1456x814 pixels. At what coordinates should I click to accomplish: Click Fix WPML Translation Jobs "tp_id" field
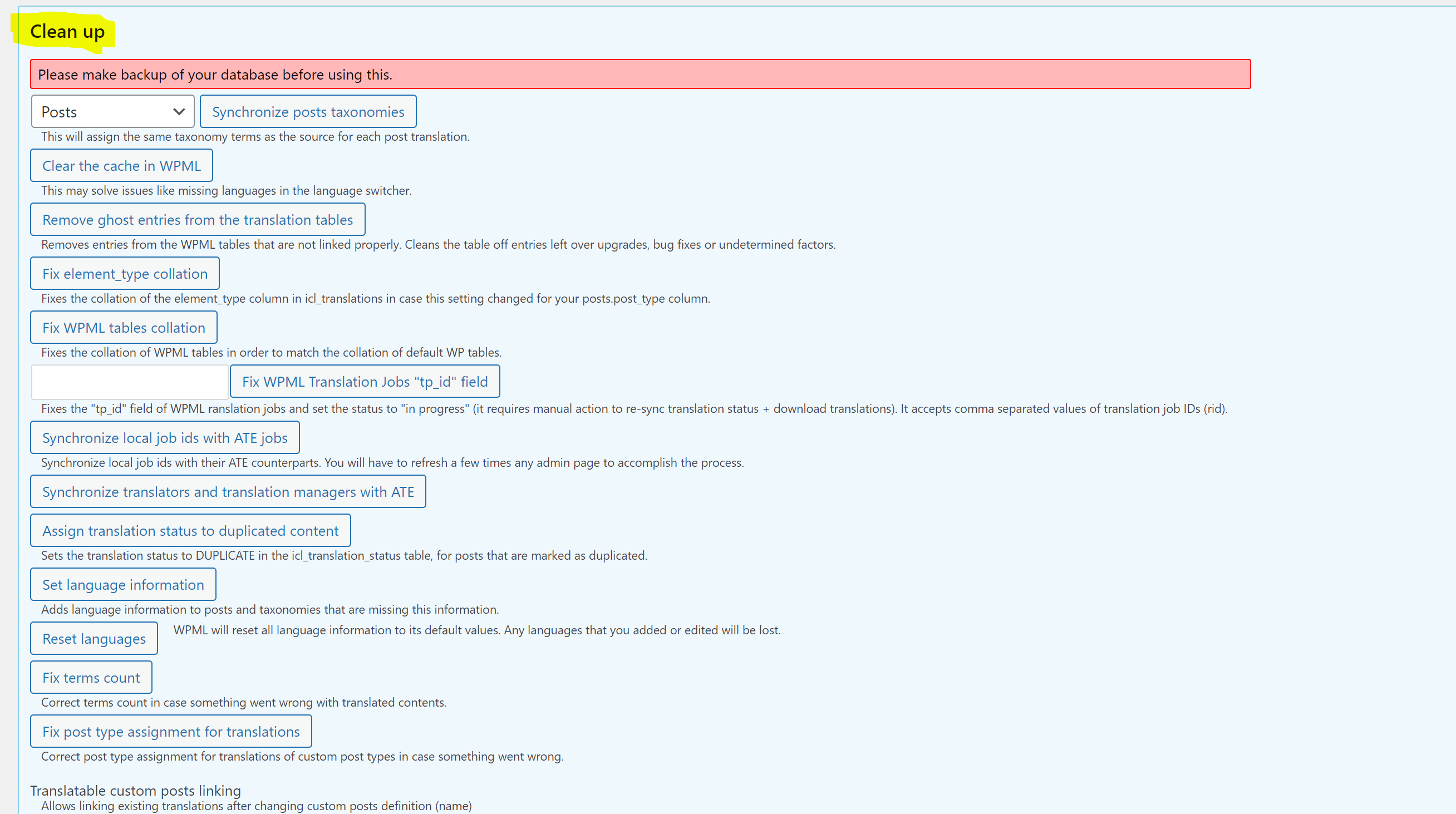pos(365,381)
